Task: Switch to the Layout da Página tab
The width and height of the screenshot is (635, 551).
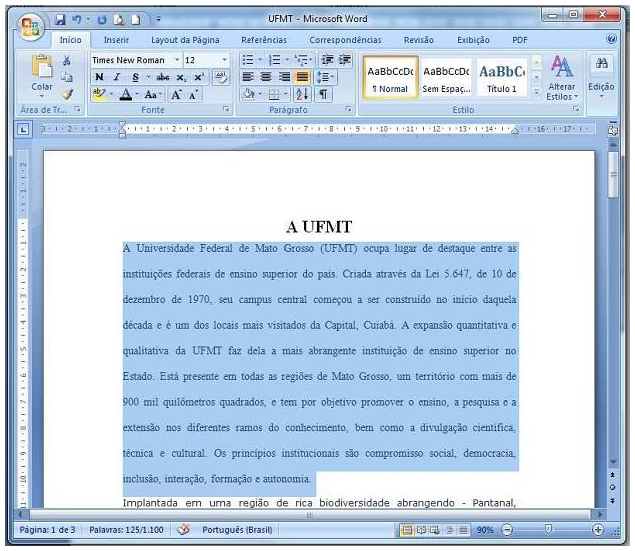Action: (185, 40)
